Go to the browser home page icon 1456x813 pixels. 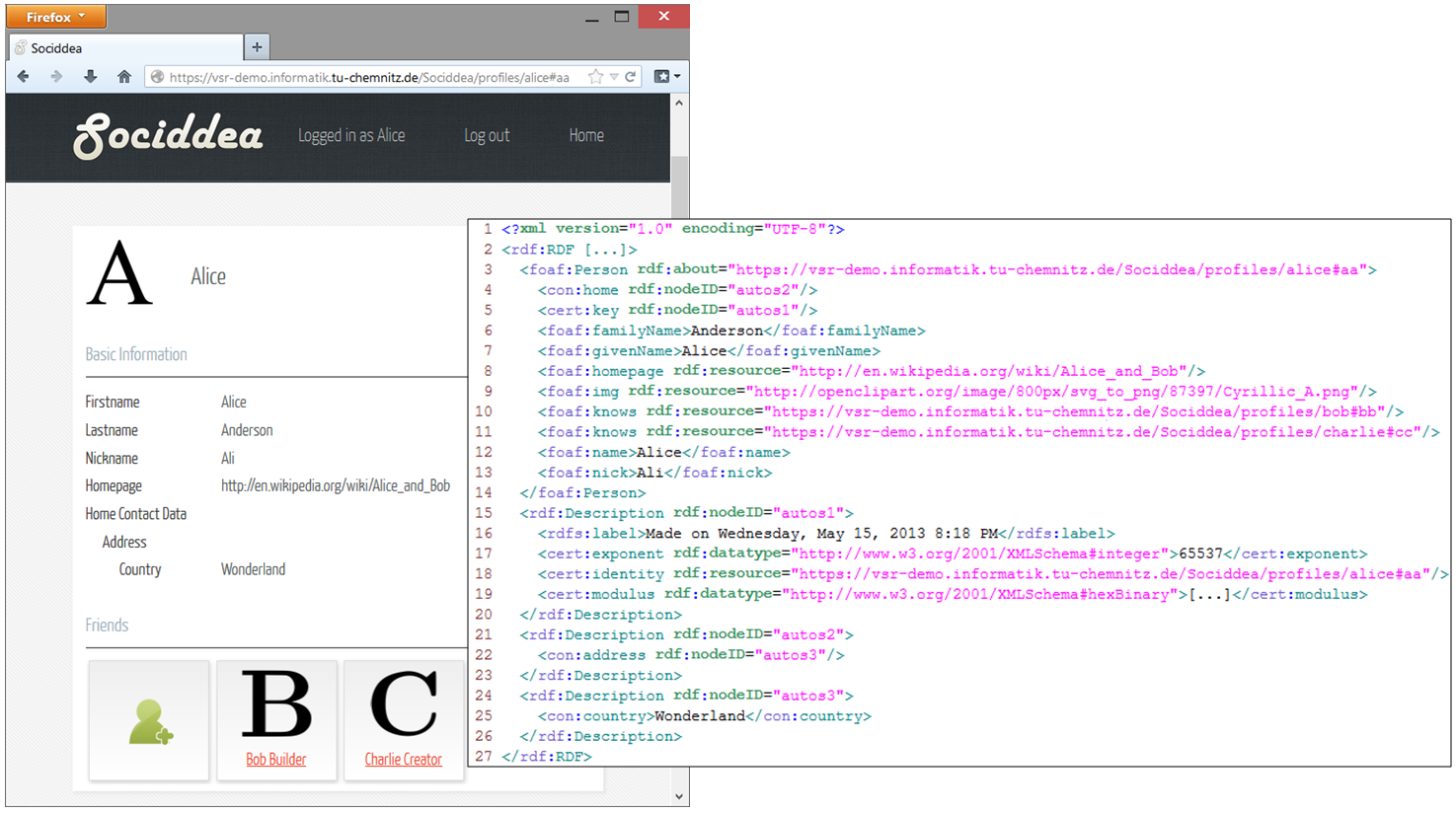(x=124, y=77)
